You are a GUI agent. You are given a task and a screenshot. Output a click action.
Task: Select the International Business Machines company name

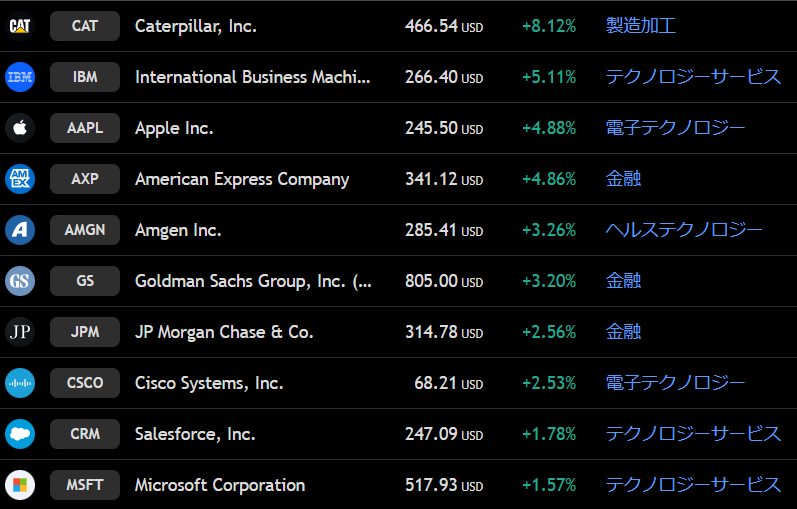click(x=252, y=77)
